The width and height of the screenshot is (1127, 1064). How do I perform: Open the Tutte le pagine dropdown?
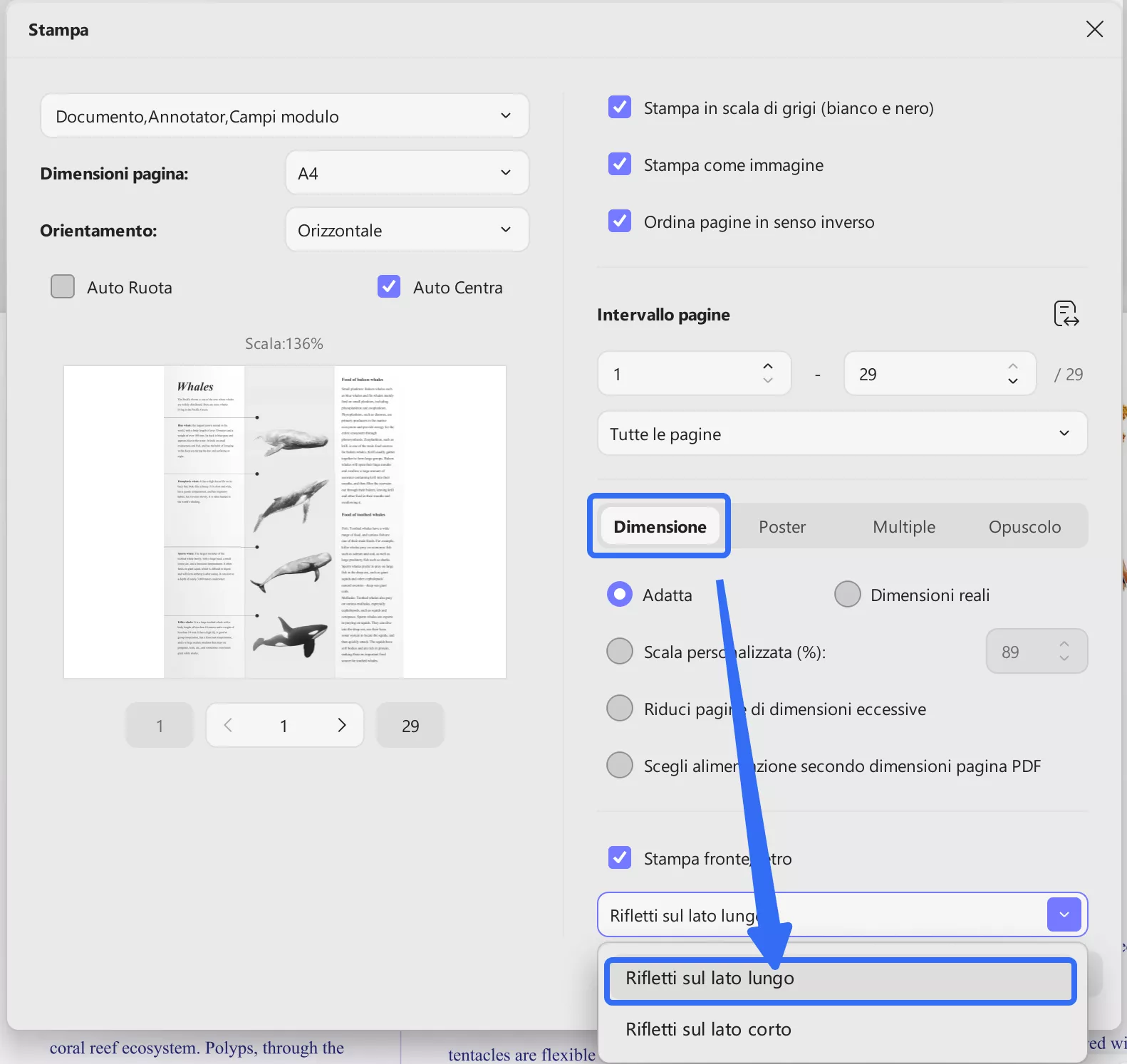tap(841, 434)
